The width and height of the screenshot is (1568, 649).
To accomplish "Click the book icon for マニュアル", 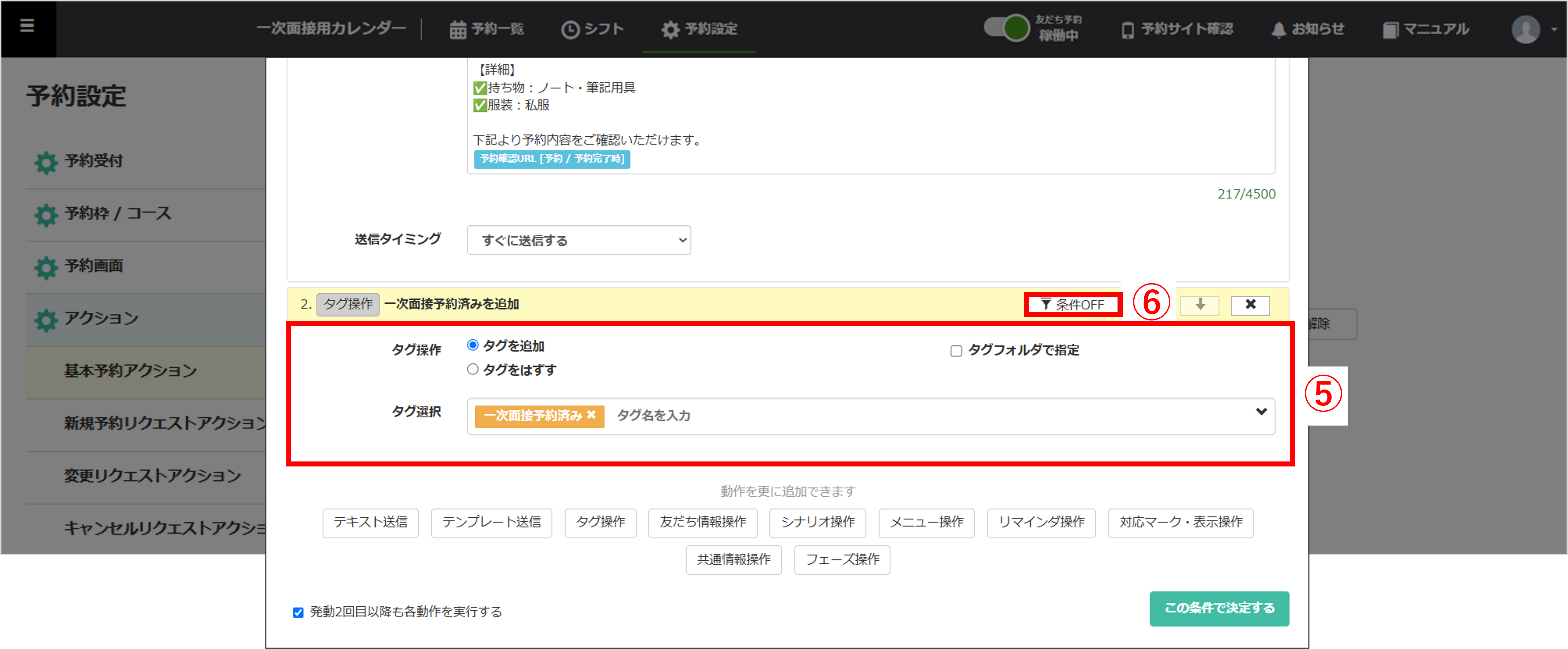I will pyautogui.click(x=1390, y=30).
